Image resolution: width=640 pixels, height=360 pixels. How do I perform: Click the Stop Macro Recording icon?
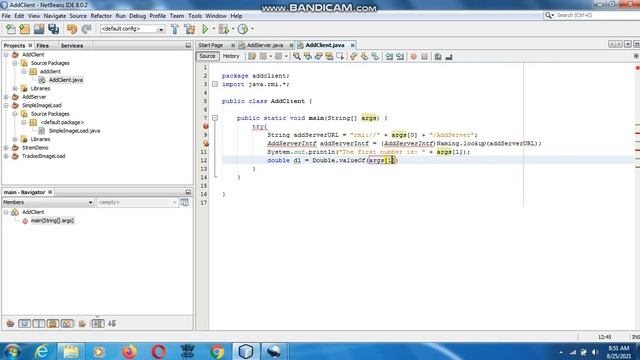424,56
